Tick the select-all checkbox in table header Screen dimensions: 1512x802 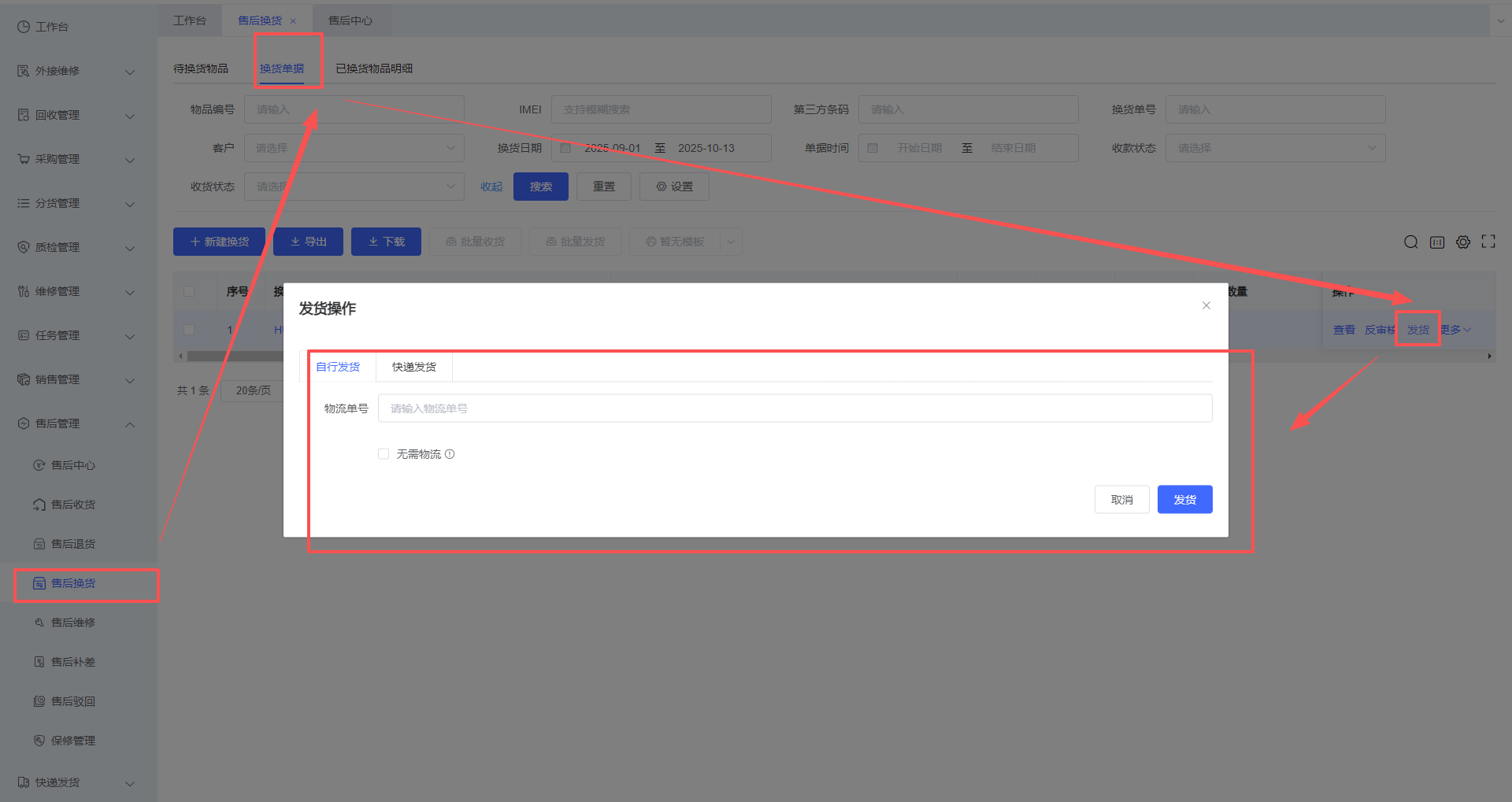tap(189, 291)
